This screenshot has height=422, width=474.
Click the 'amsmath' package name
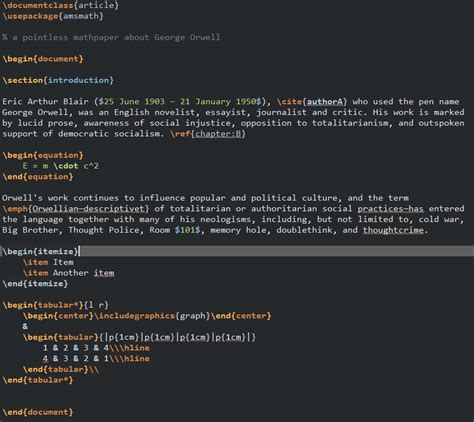[81, 16]
